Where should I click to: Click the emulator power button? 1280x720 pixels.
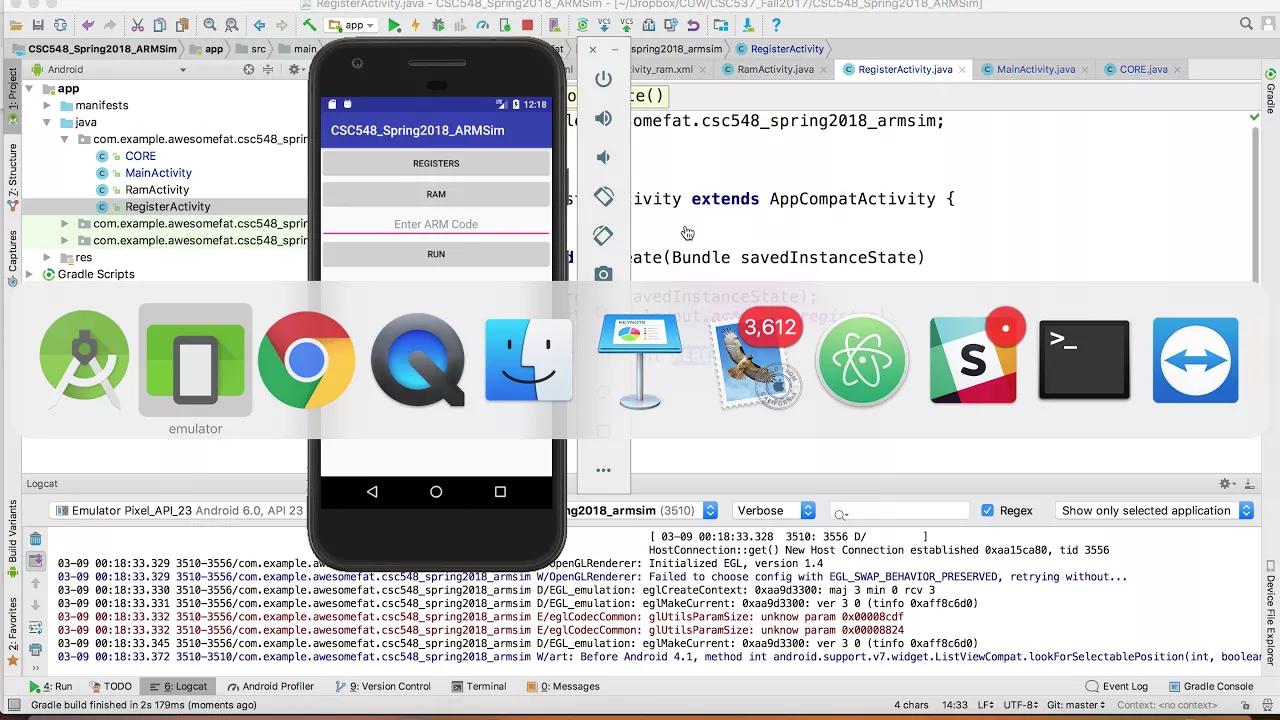tap(603, 79)
